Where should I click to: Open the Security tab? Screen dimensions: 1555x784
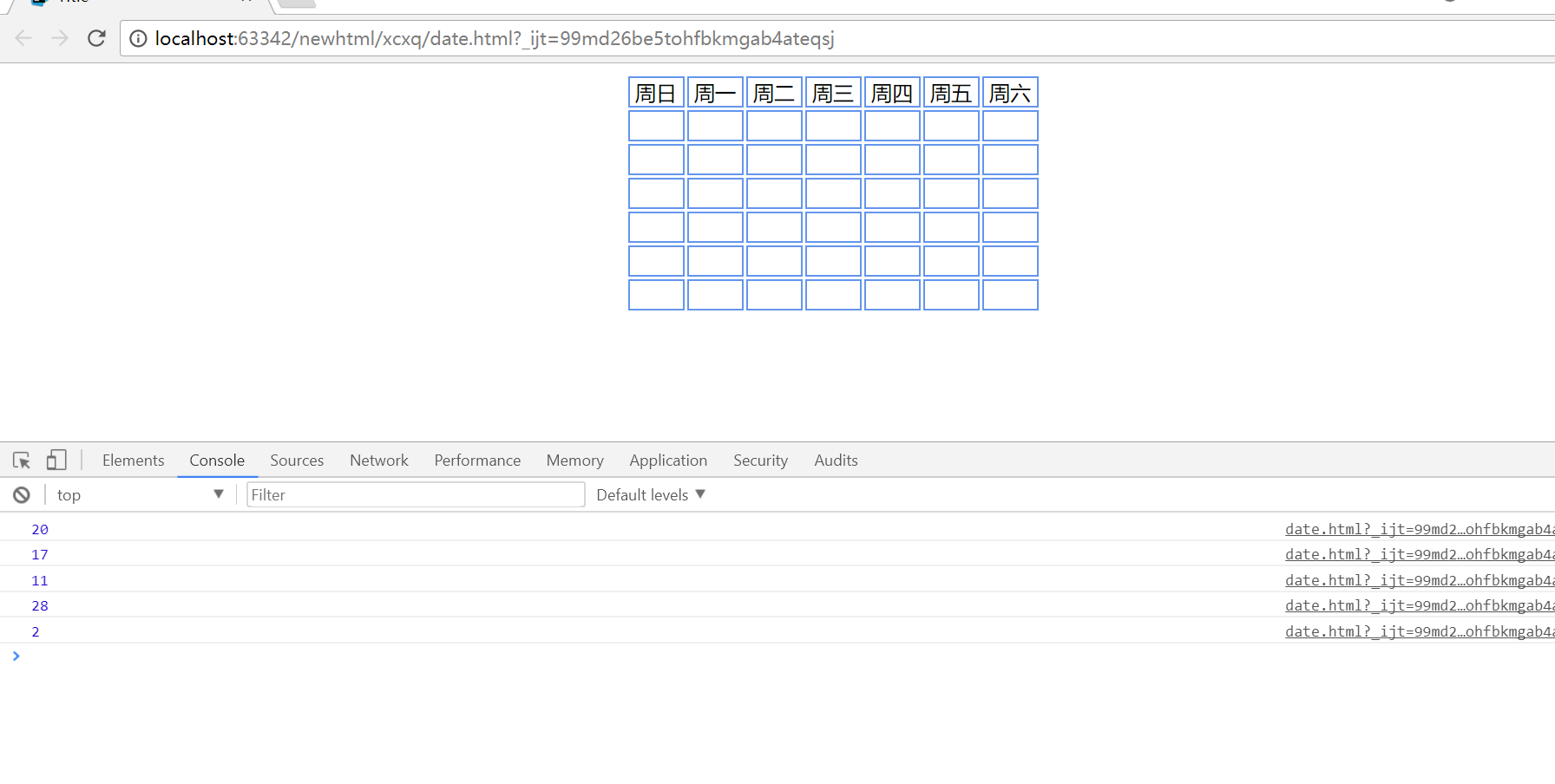click(760, 461)
